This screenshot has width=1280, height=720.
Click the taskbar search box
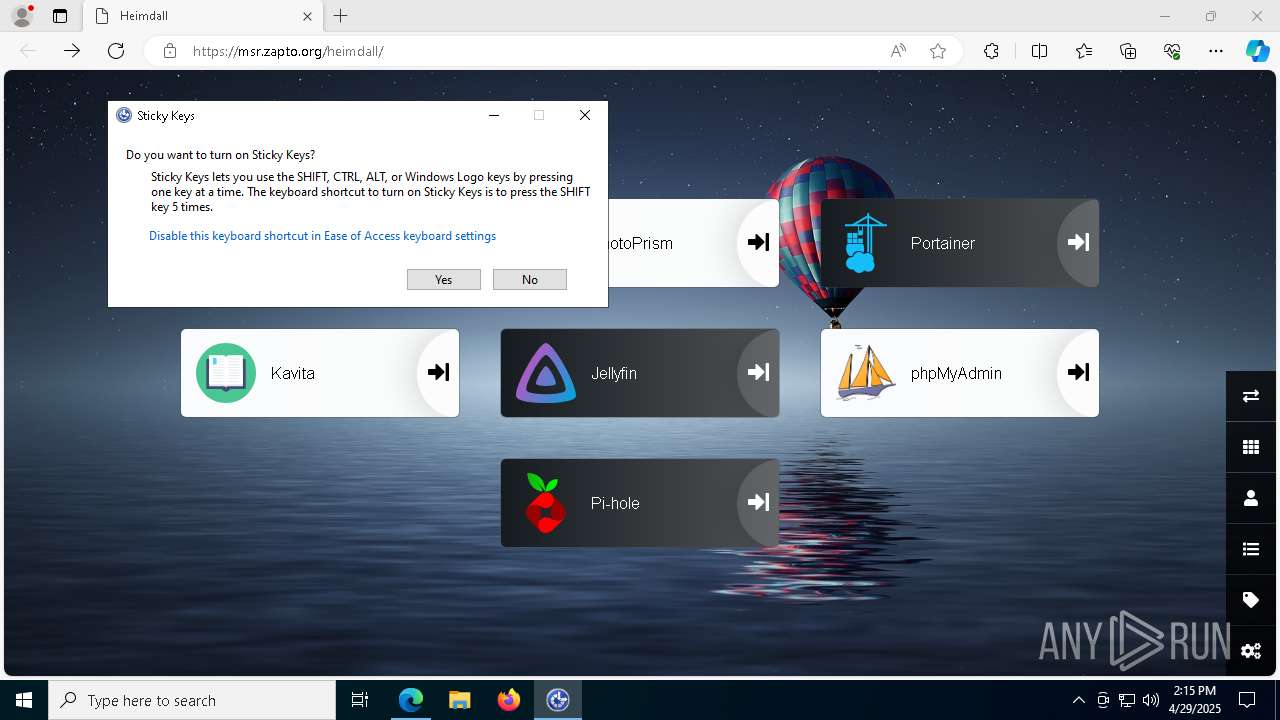pos(192,700)
